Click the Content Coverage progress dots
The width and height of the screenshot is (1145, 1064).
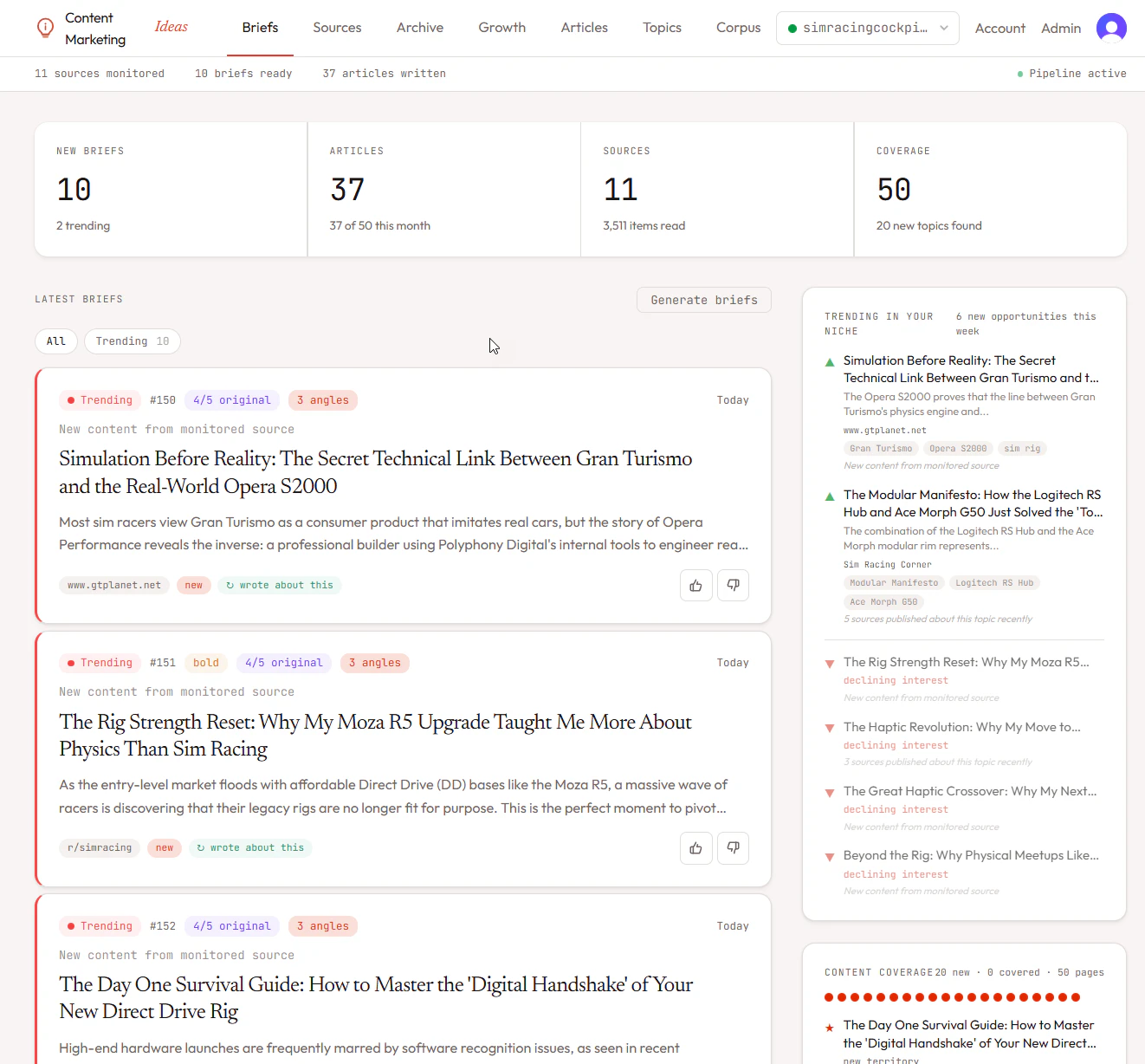pyautogui.click(x=953, y=997)
